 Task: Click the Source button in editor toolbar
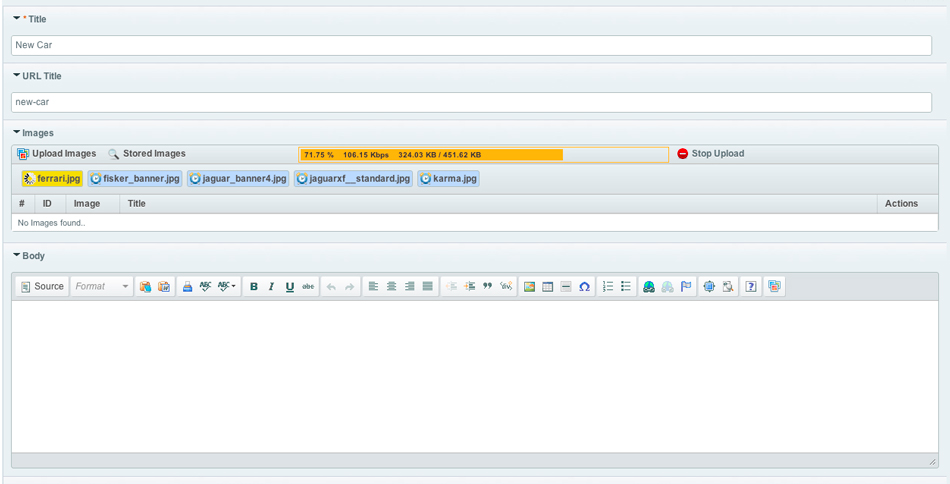tap(42, 287)
